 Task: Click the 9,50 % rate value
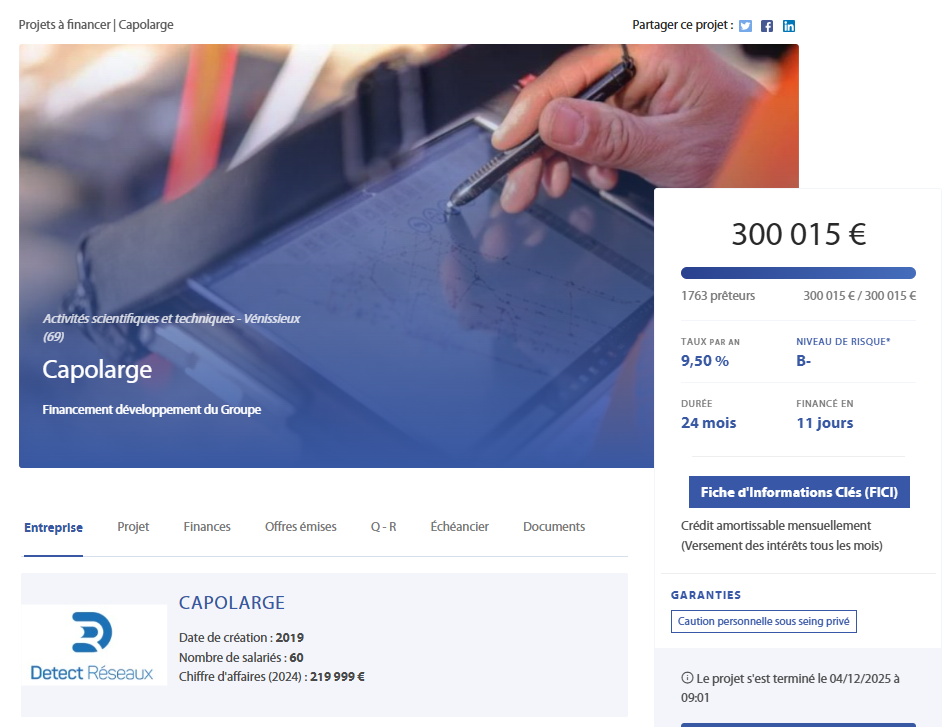coord(705,361)
